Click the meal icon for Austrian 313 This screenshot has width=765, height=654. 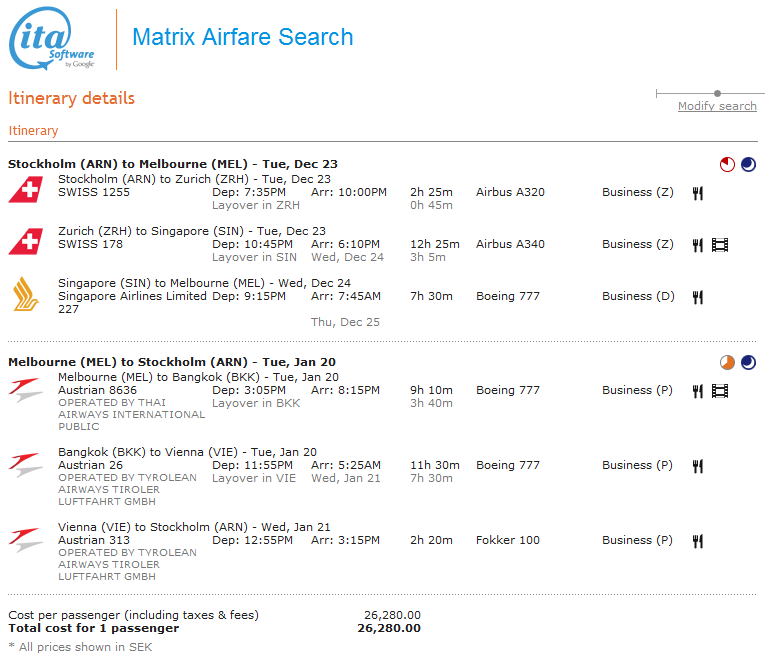pyautogui.click(x=698, y=541)
